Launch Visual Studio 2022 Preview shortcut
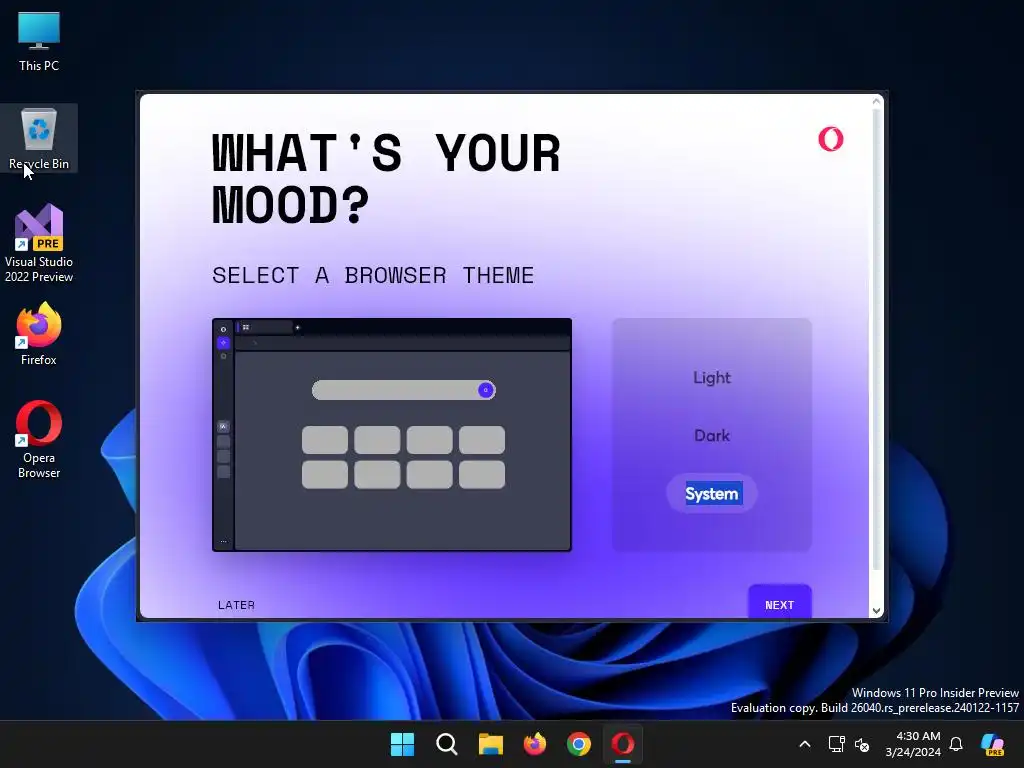 click(x=39, y=243)
